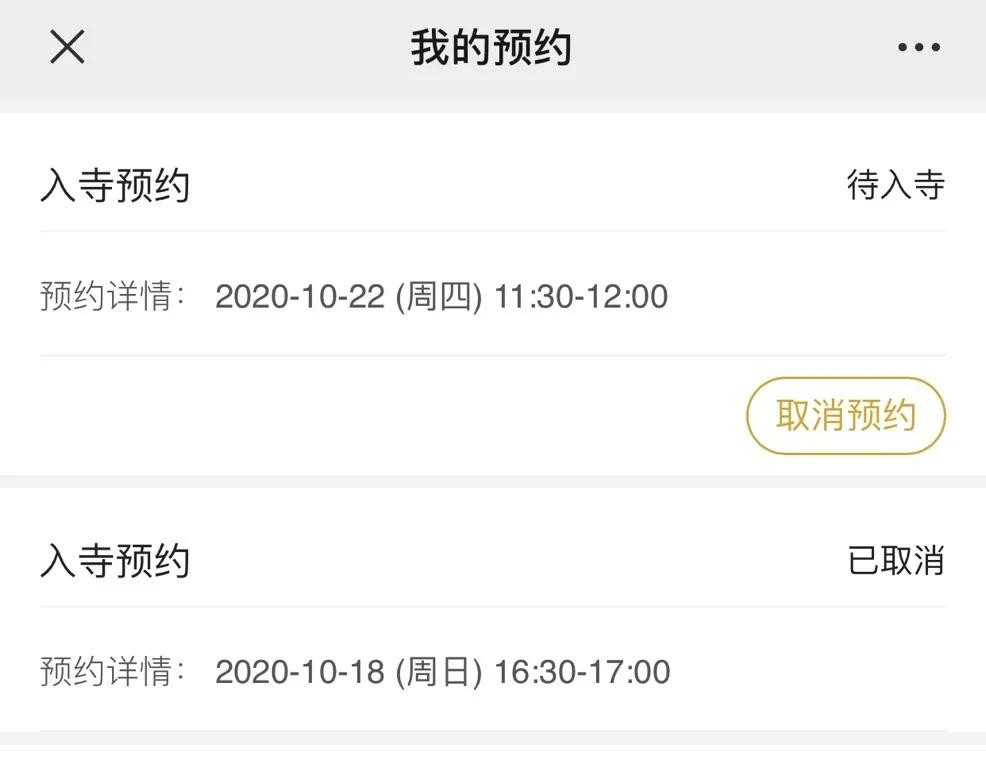Tap the X close icon
This screenshot has height=783, width=986.
pyautogui.click(x=67, y=47)
